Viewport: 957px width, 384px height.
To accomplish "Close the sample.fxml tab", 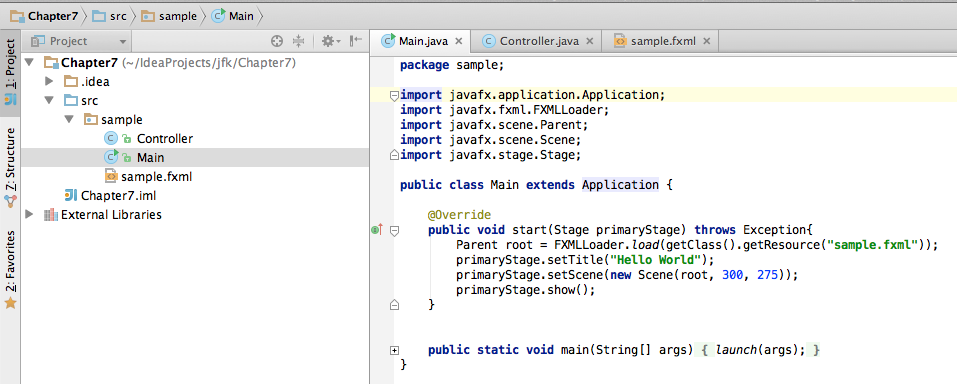I will click(x=707, y=42).
